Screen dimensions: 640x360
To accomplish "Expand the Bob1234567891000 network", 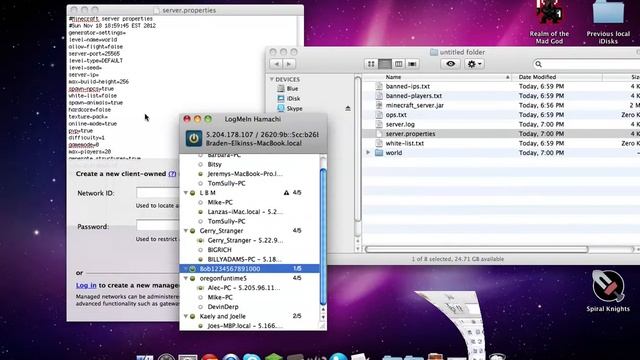I will [x=186, y=269].
